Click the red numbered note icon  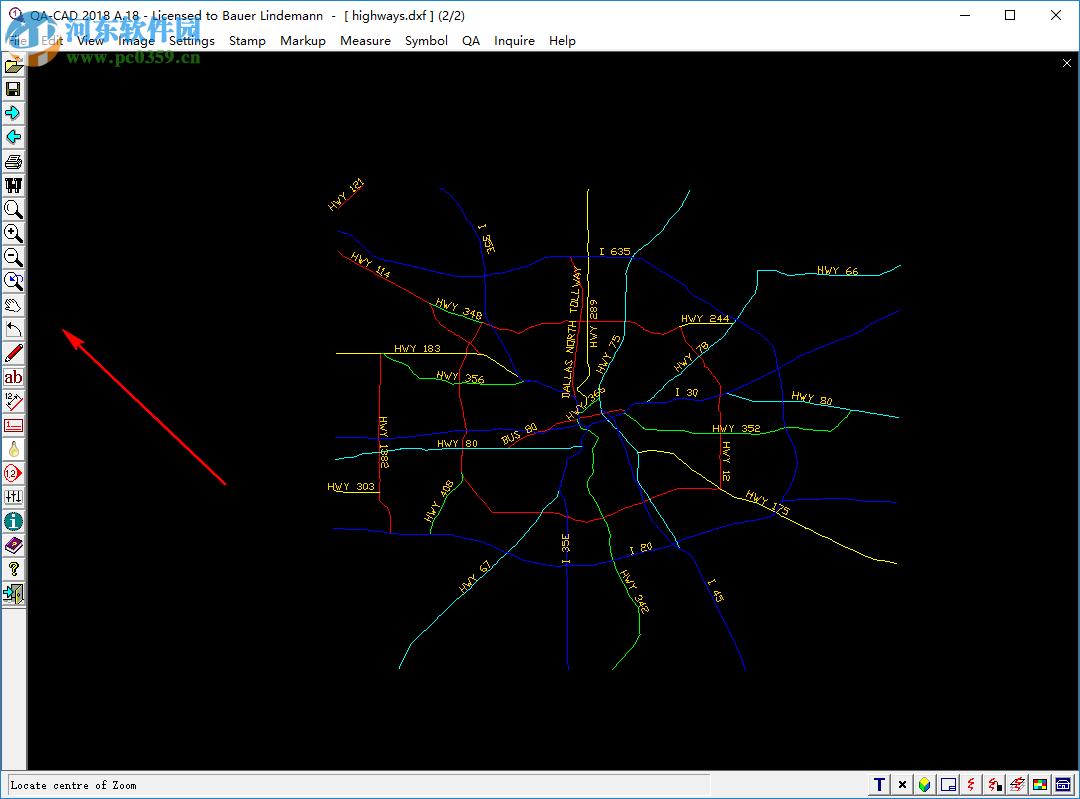(x=13, y=425)
